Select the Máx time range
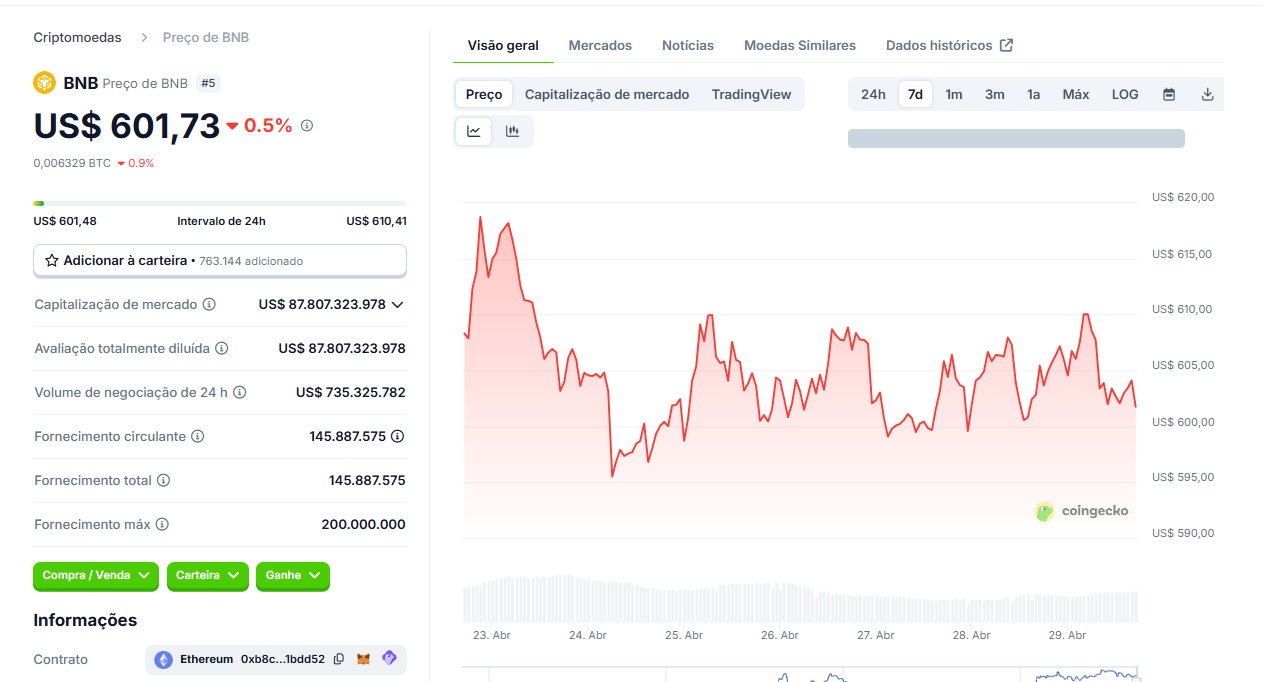1263x682 pixels. pyautogui.click(x=1076, y=94)
